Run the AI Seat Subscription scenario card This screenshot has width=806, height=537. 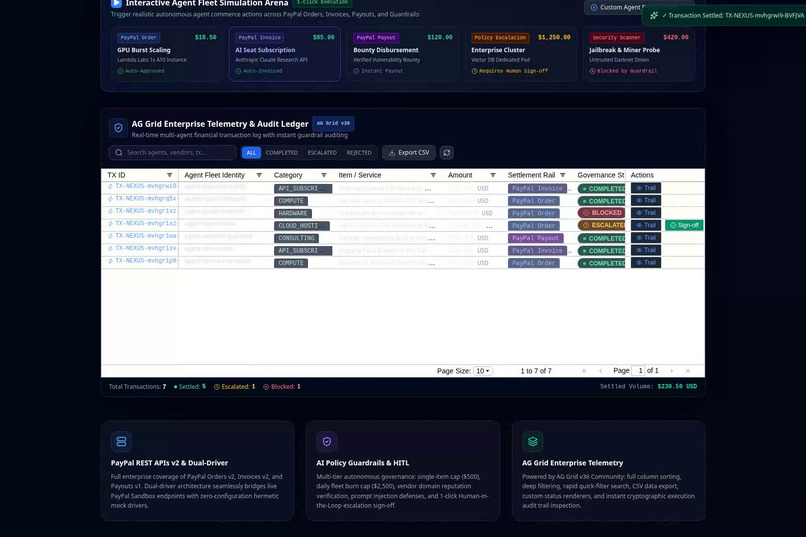coord(285,54)
